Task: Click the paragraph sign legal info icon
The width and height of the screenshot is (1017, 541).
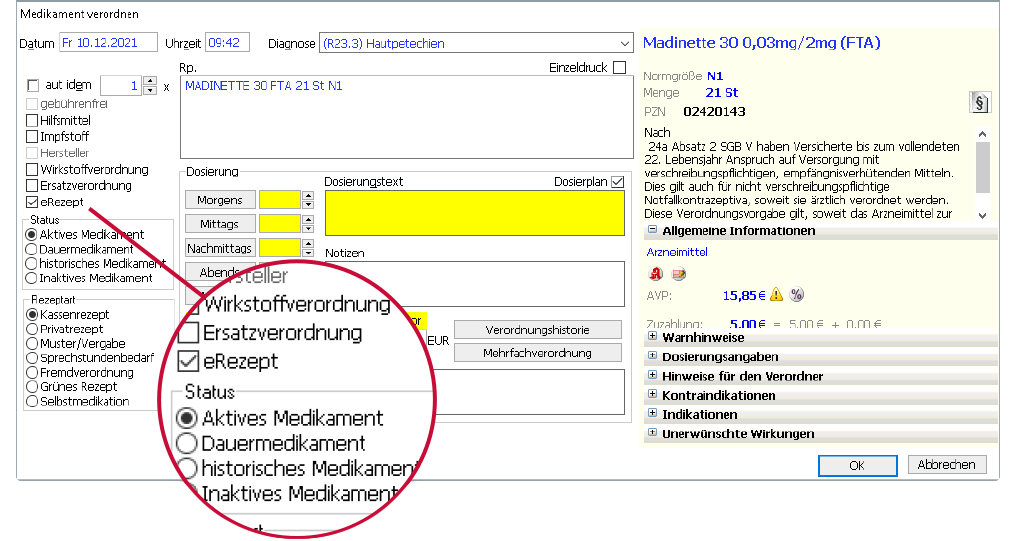Action: [979, 102]
